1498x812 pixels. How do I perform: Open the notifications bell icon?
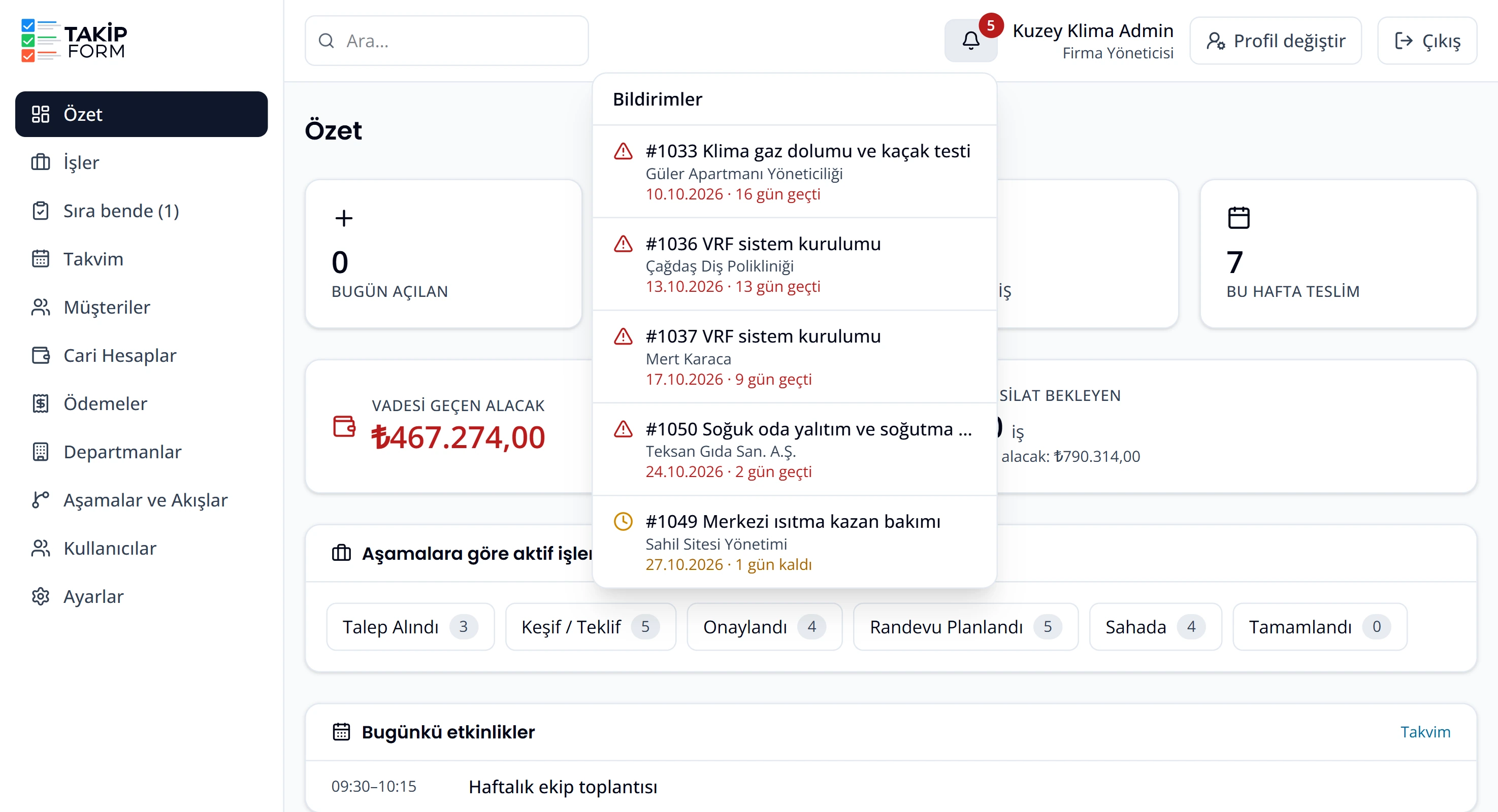[970, 41]
